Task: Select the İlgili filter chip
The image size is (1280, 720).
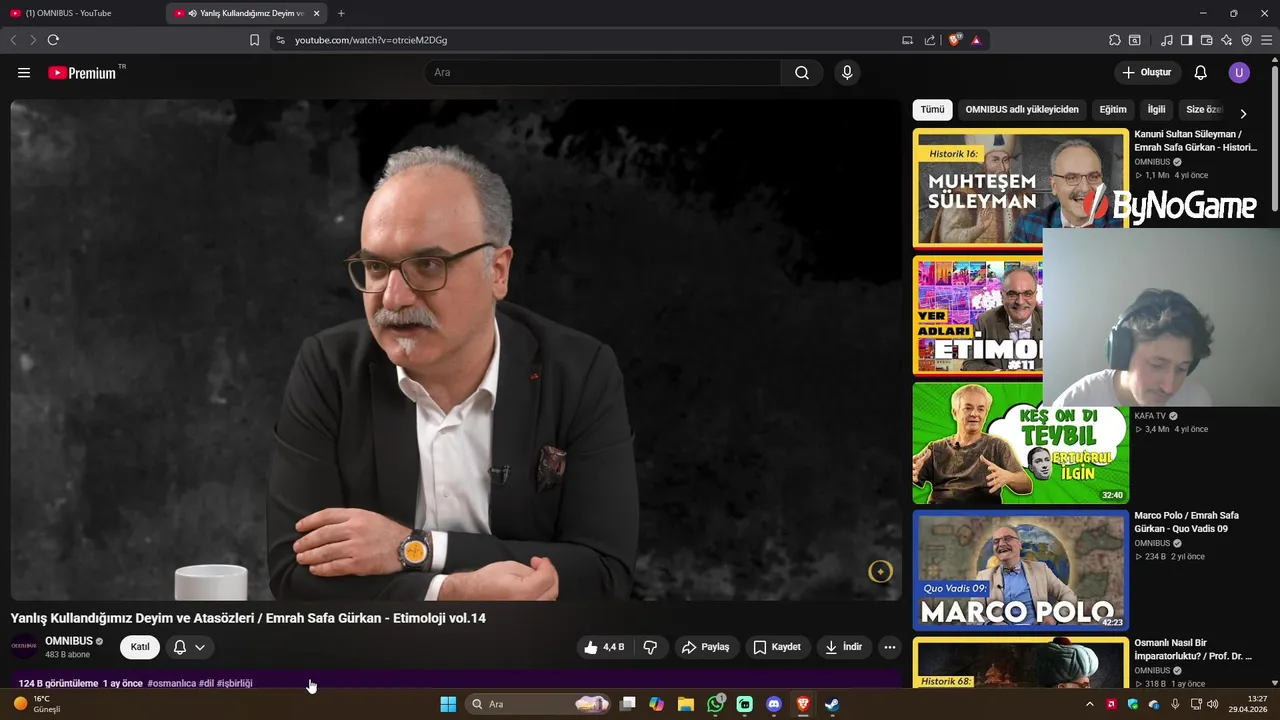Action: (x=1157, y=110)
